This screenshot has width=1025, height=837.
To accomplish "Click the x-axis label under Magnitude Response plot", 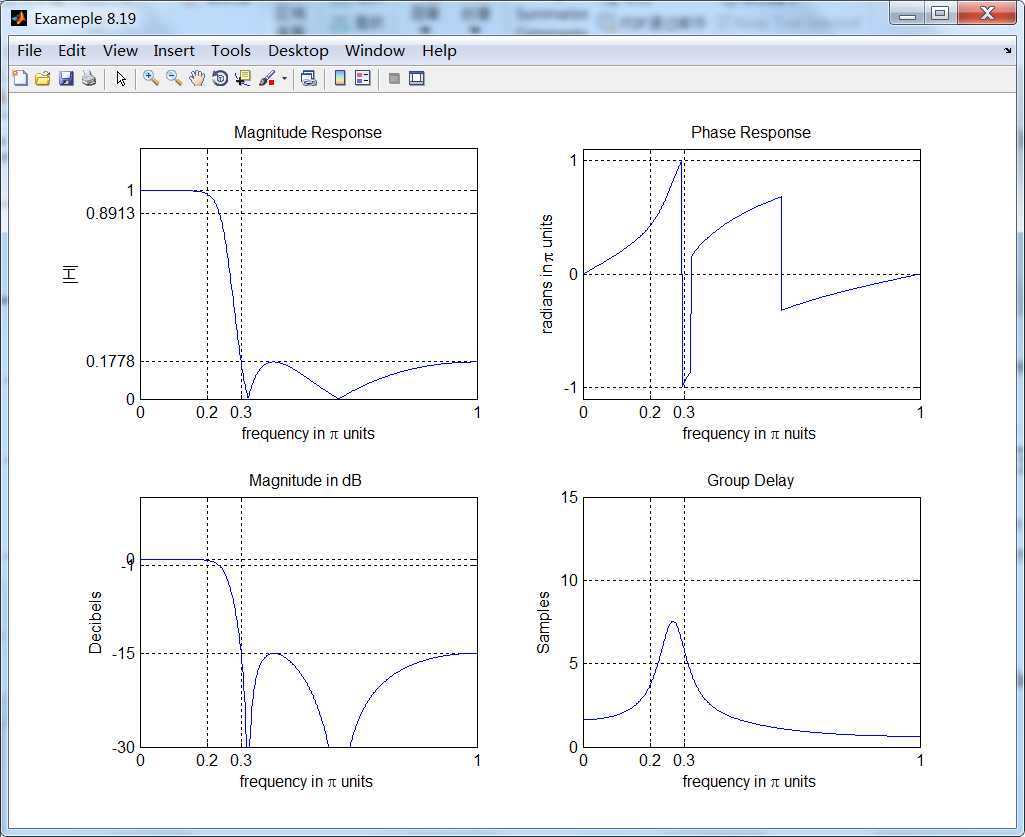I will [308, 434].
